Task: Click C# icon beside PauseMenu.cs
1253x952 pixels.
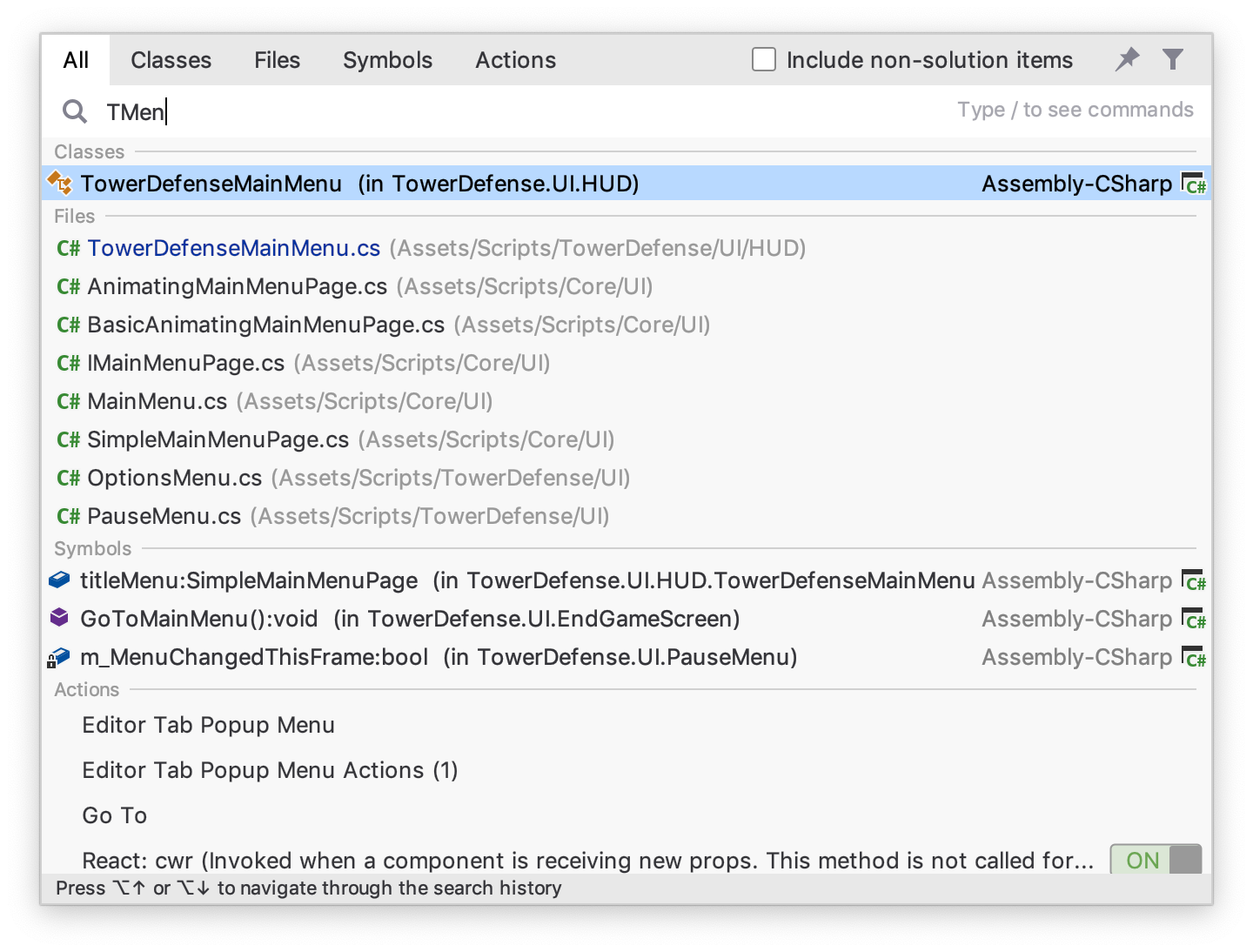Action: click(68, 516)
